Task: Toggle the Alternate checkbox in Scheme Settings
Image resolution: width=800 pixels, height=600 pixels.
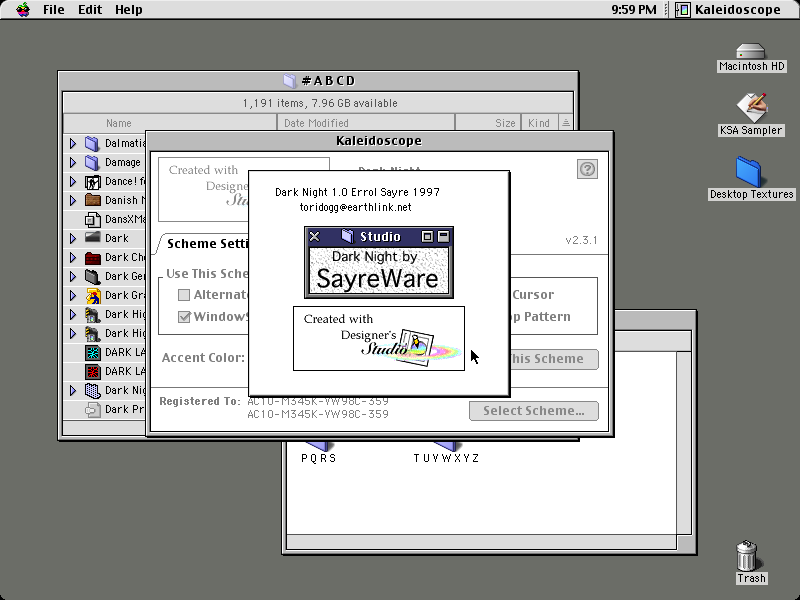Action: [x=184, y=294]
